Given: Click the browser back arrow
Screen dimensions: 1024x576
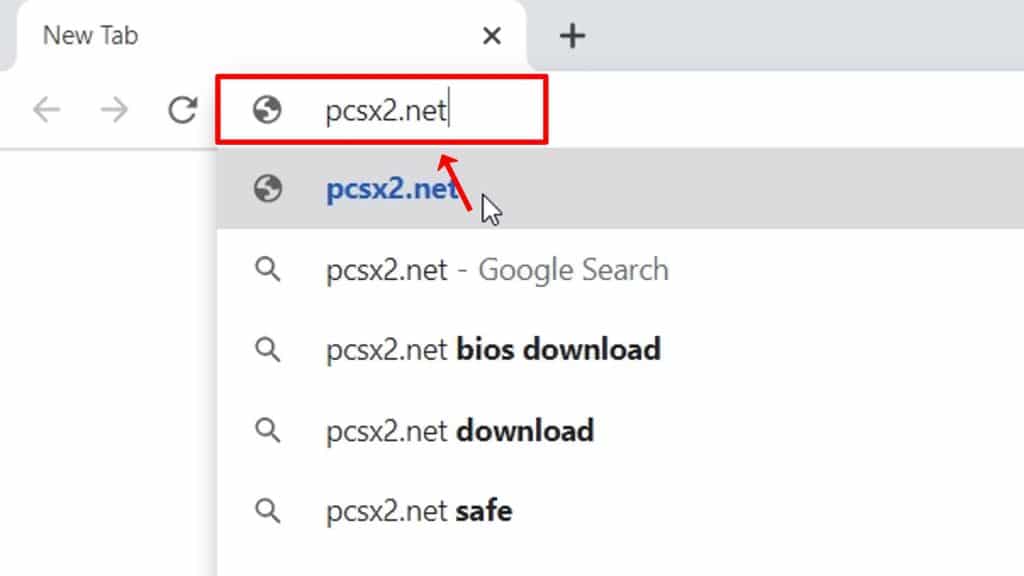Looking at the screenshot, I should click(46, 110).
